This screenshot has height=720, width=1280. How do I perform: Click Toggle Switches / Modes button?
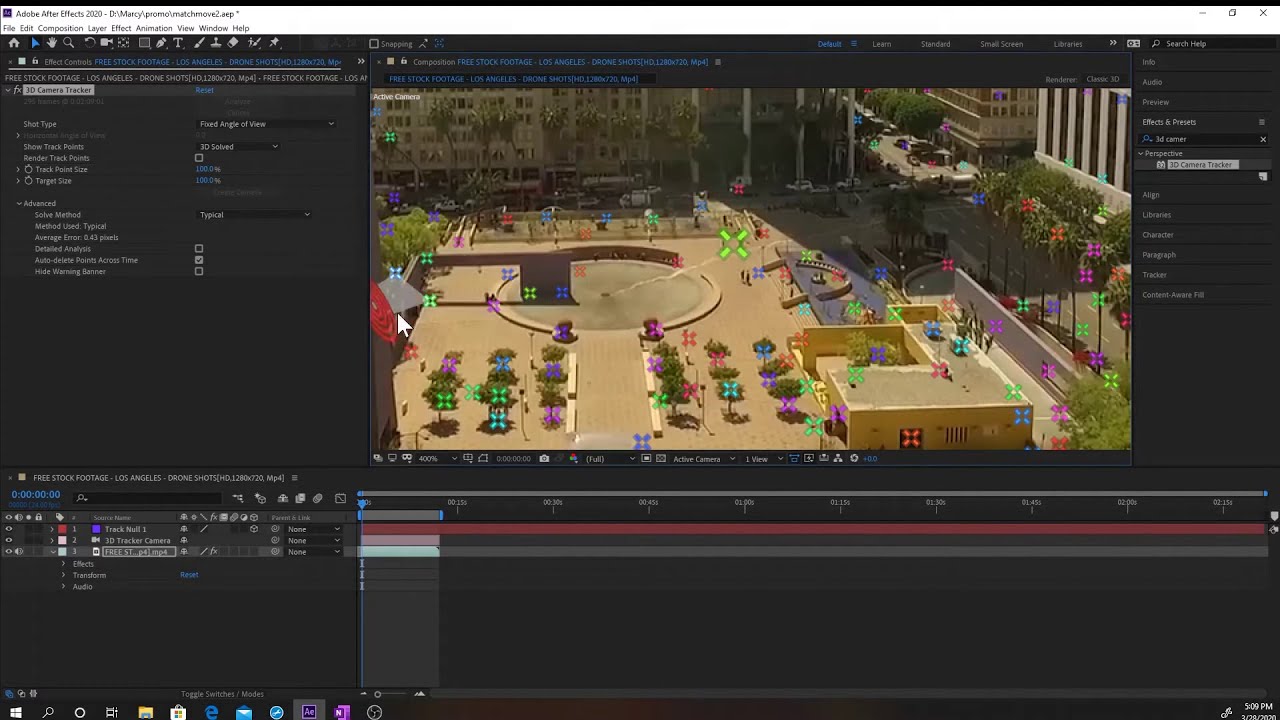coord(222,694)
